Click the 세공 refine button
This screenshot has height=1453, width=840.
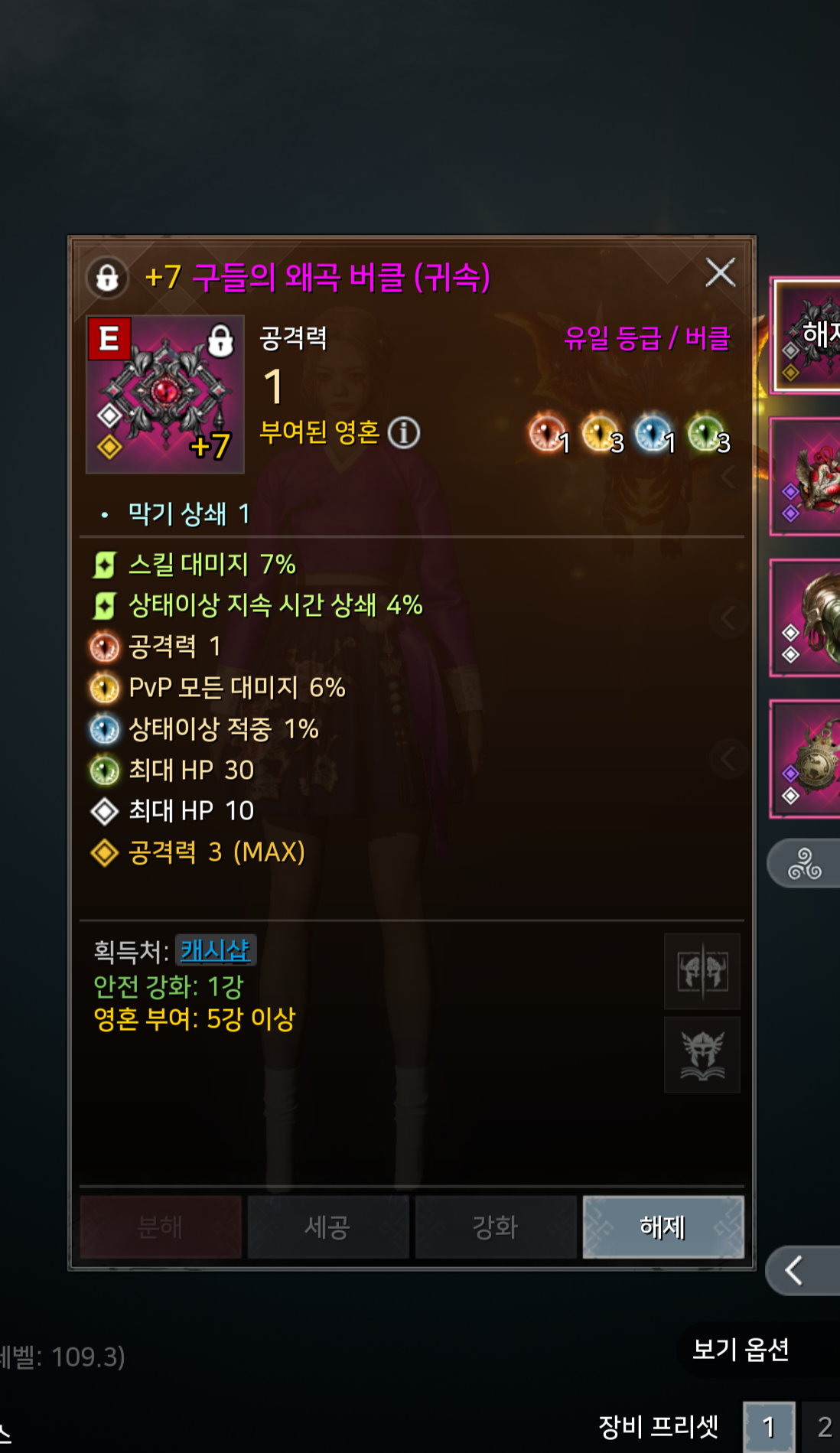tap(328, 1227)
